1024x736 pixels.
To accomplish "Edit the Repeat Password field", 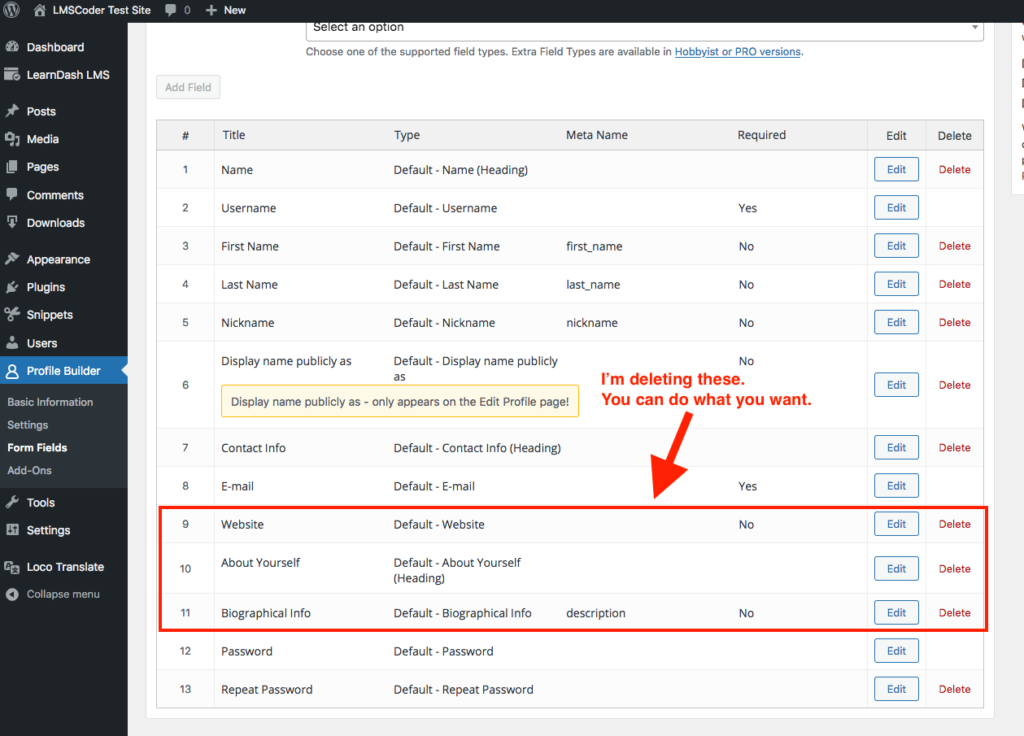I will [896, 689].
